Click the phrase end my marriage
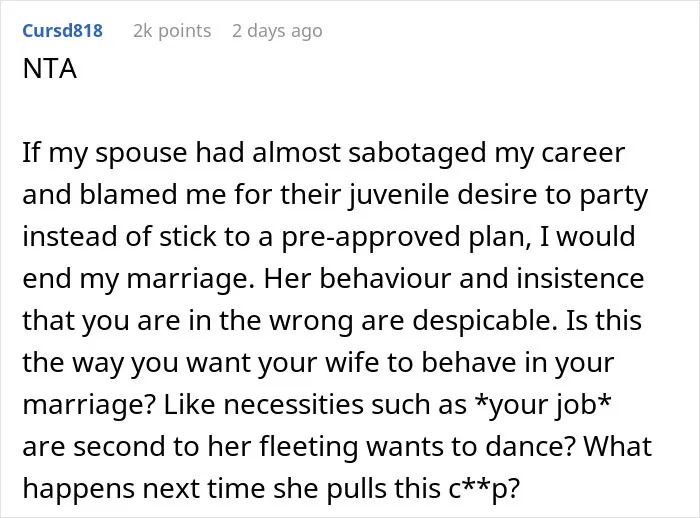This screenshot has width=700, height=518. coord(135,279)
